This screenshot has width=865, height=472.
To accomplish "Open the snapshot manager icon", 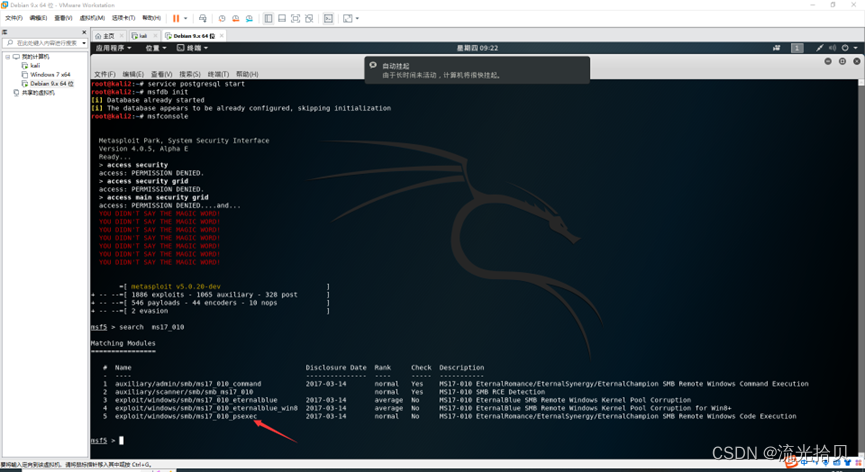I will (249, 18).
